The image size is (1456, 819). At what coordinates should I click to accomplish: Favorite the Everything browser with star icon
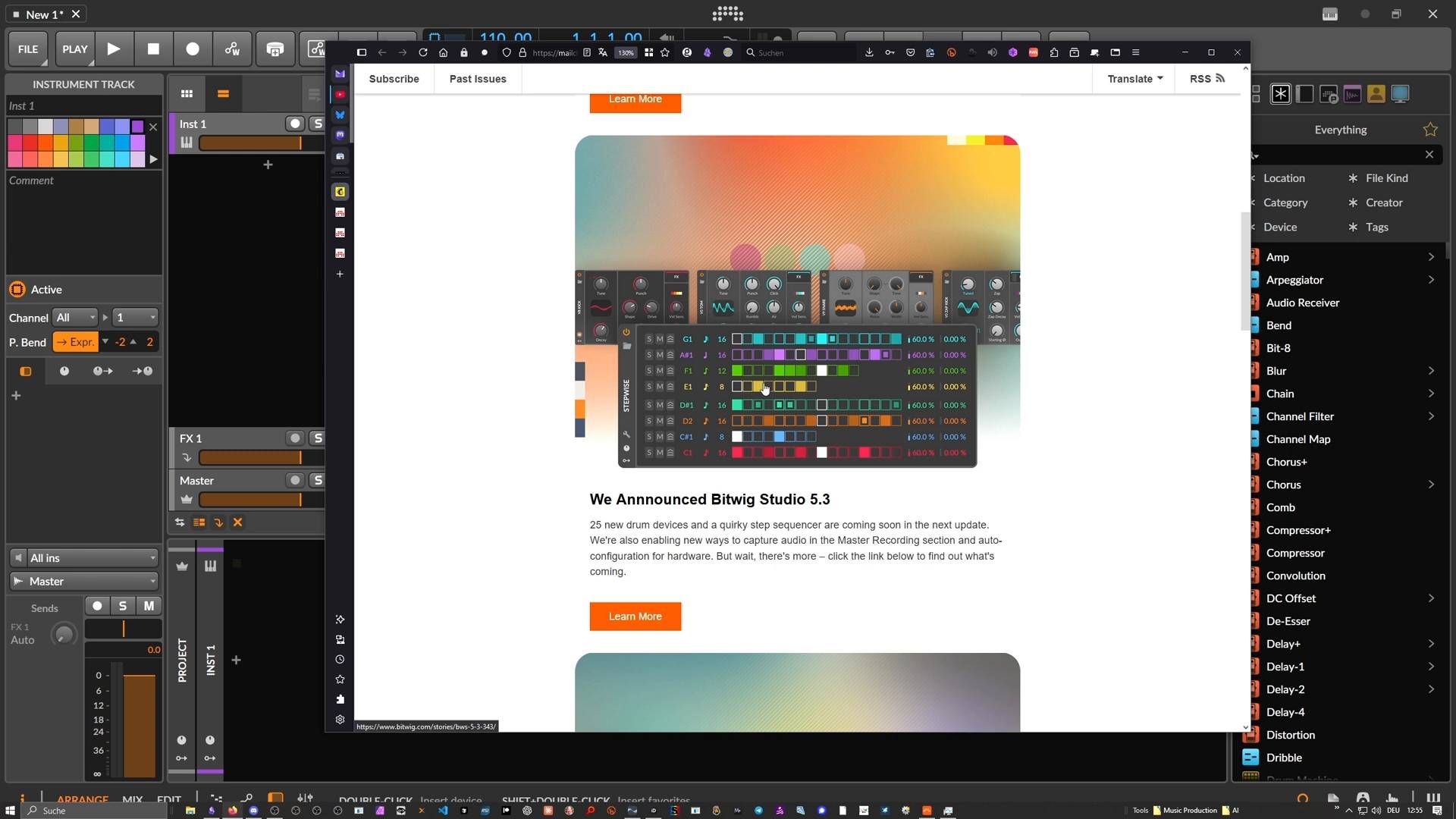pyautogui.click(x=1430, y=130)
